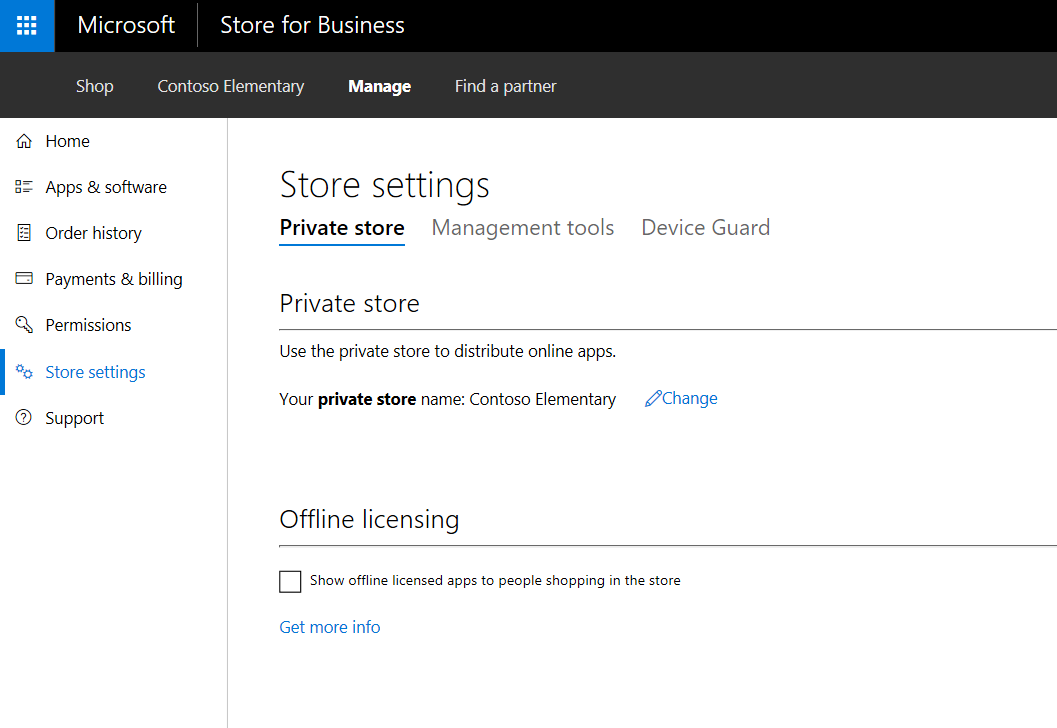Screen dimensions: 1057x728
Task: Click the text 'Use the private store to distribute online apps.'
Action: coord(448,351)
